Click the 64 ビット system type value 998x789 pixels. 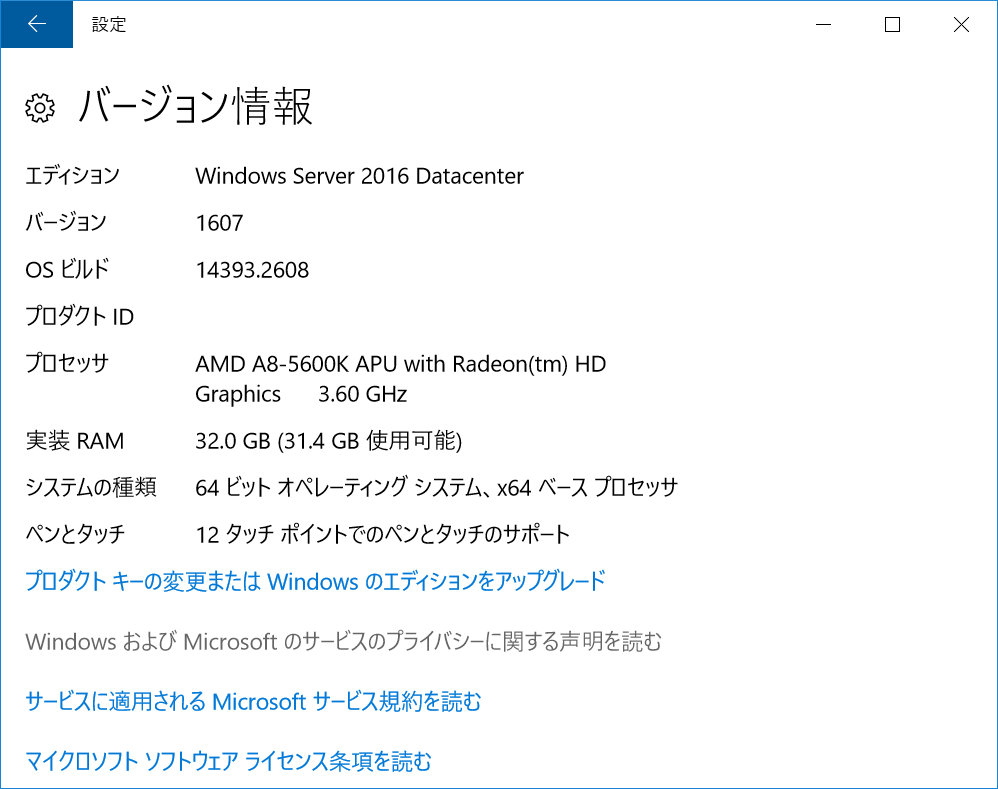pyautogui.click(x=437, y=487)
